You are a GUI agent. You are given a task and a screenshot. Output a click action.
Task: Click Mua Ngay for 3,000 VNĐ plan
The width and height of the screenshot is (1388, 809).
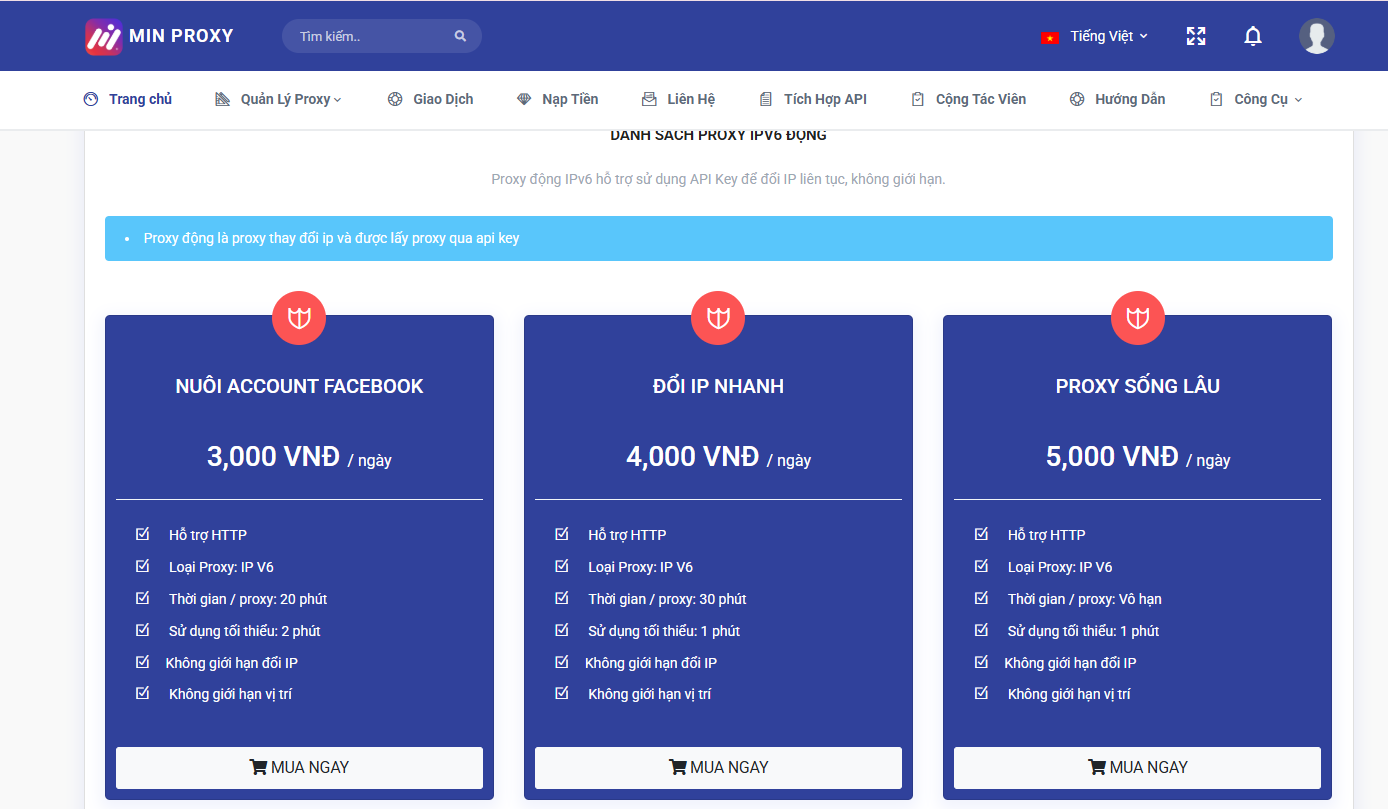point(299,767)
